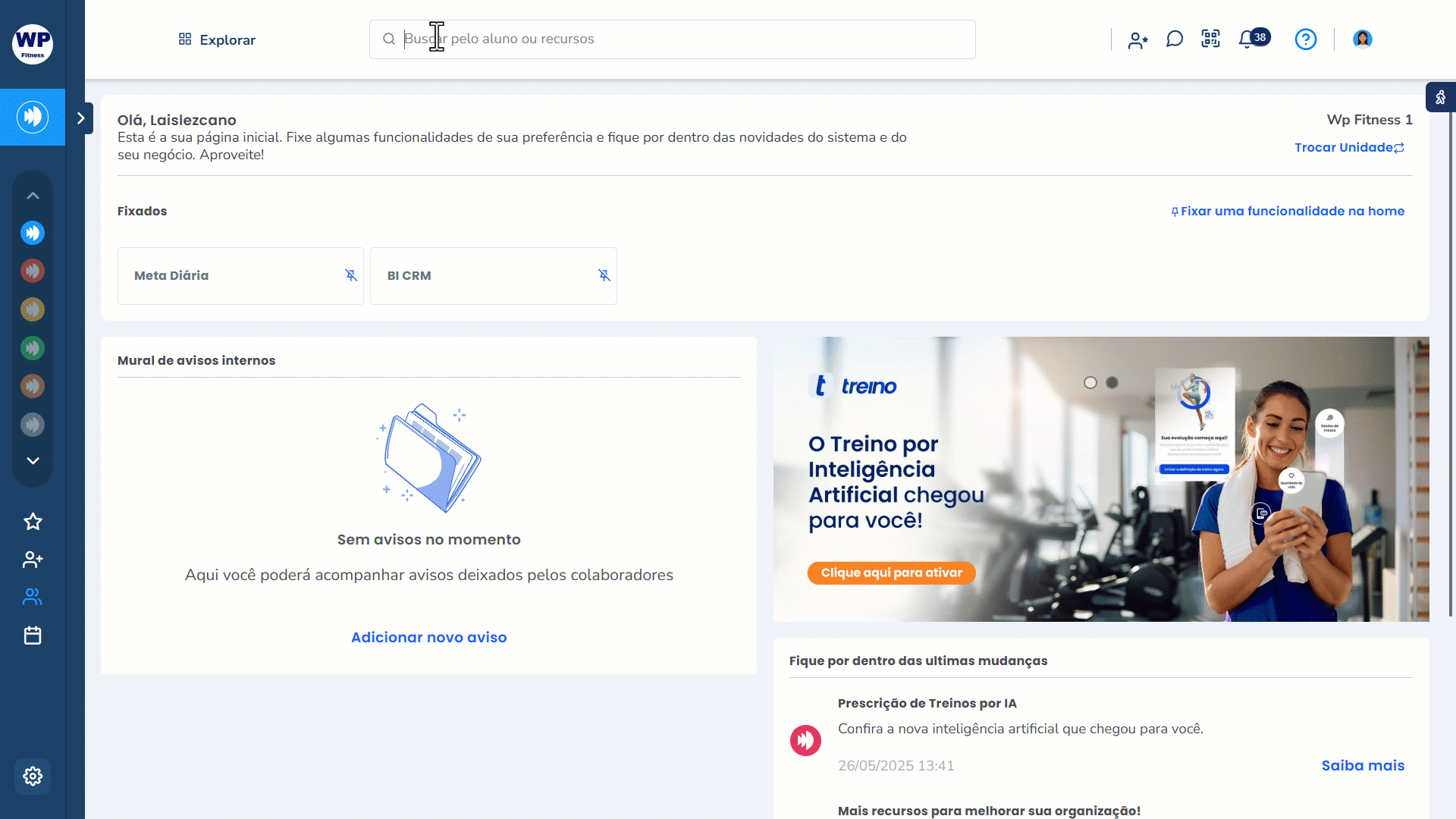Click the people group icon in sidebar
Viewport: 1456px width, 819px height.
coord(33,598)
